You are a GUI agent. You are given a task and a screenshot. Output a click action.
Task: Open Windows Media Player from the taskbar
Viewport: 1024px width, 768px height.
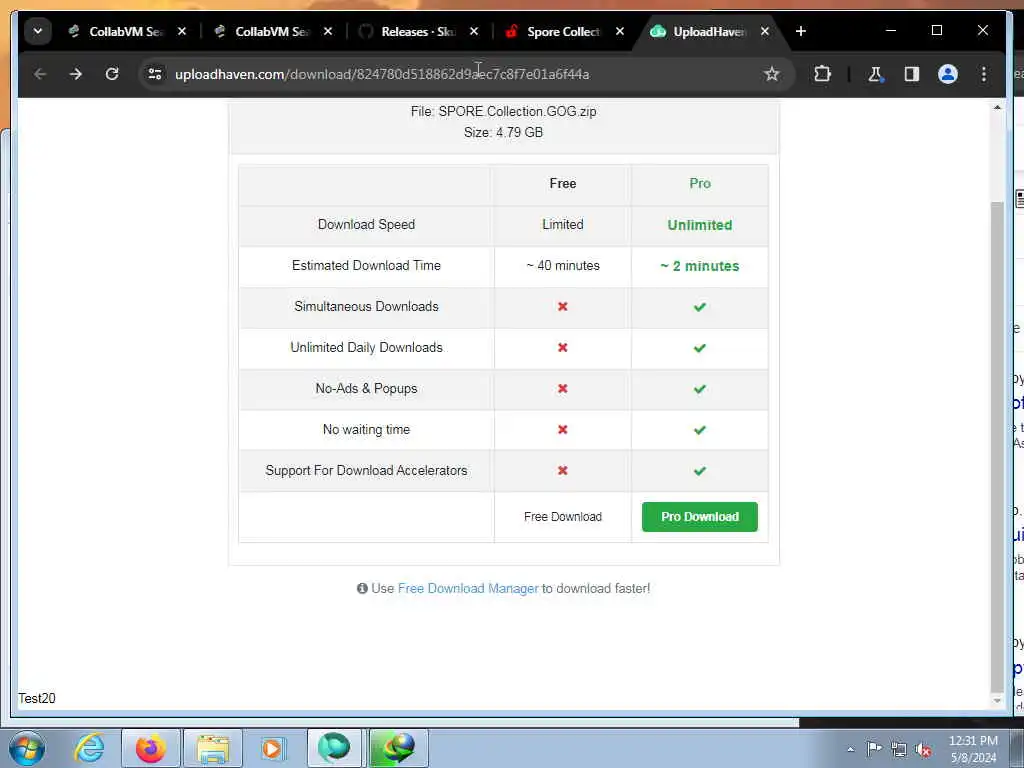pos(274,748)
